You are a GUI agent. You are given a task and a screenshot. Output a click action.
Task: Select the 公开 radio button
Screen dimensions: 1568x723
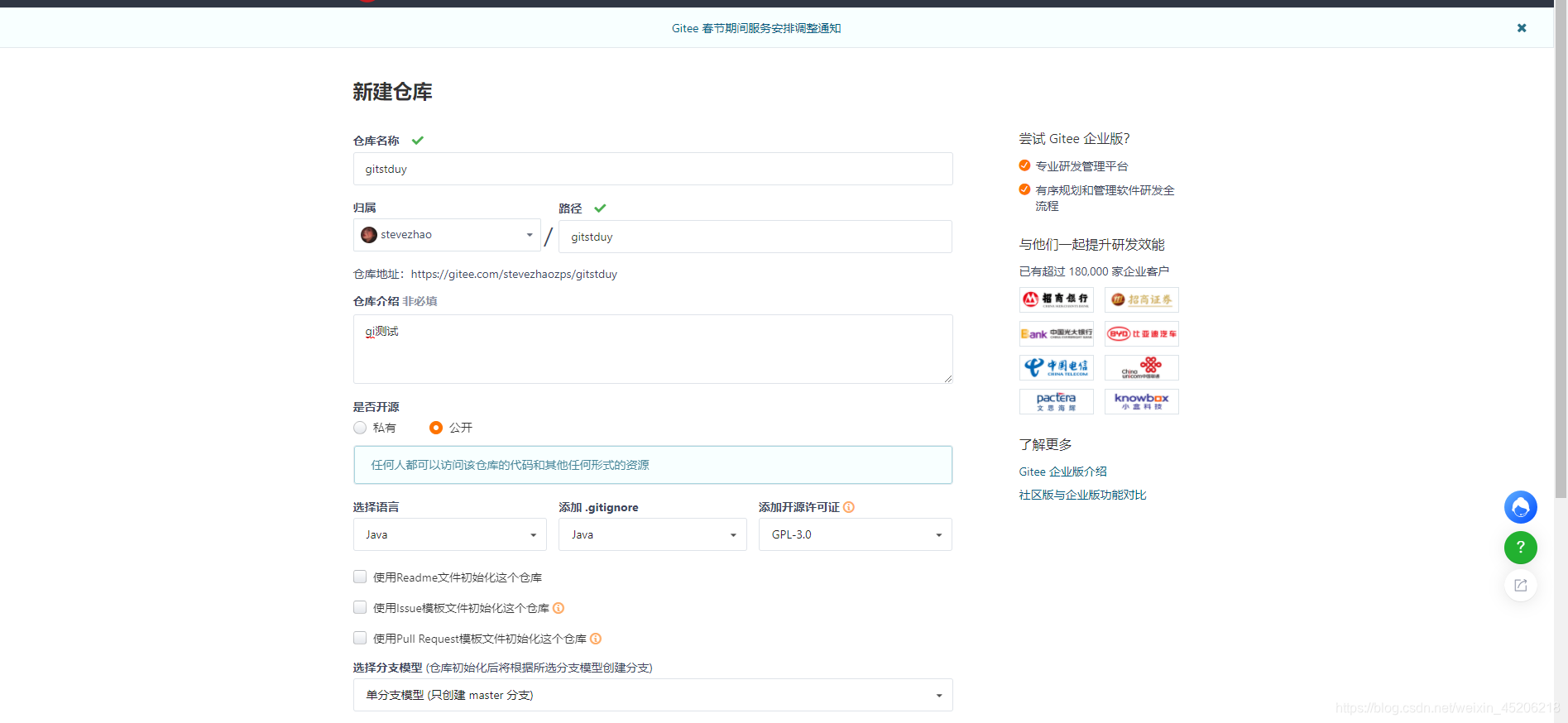436,428
